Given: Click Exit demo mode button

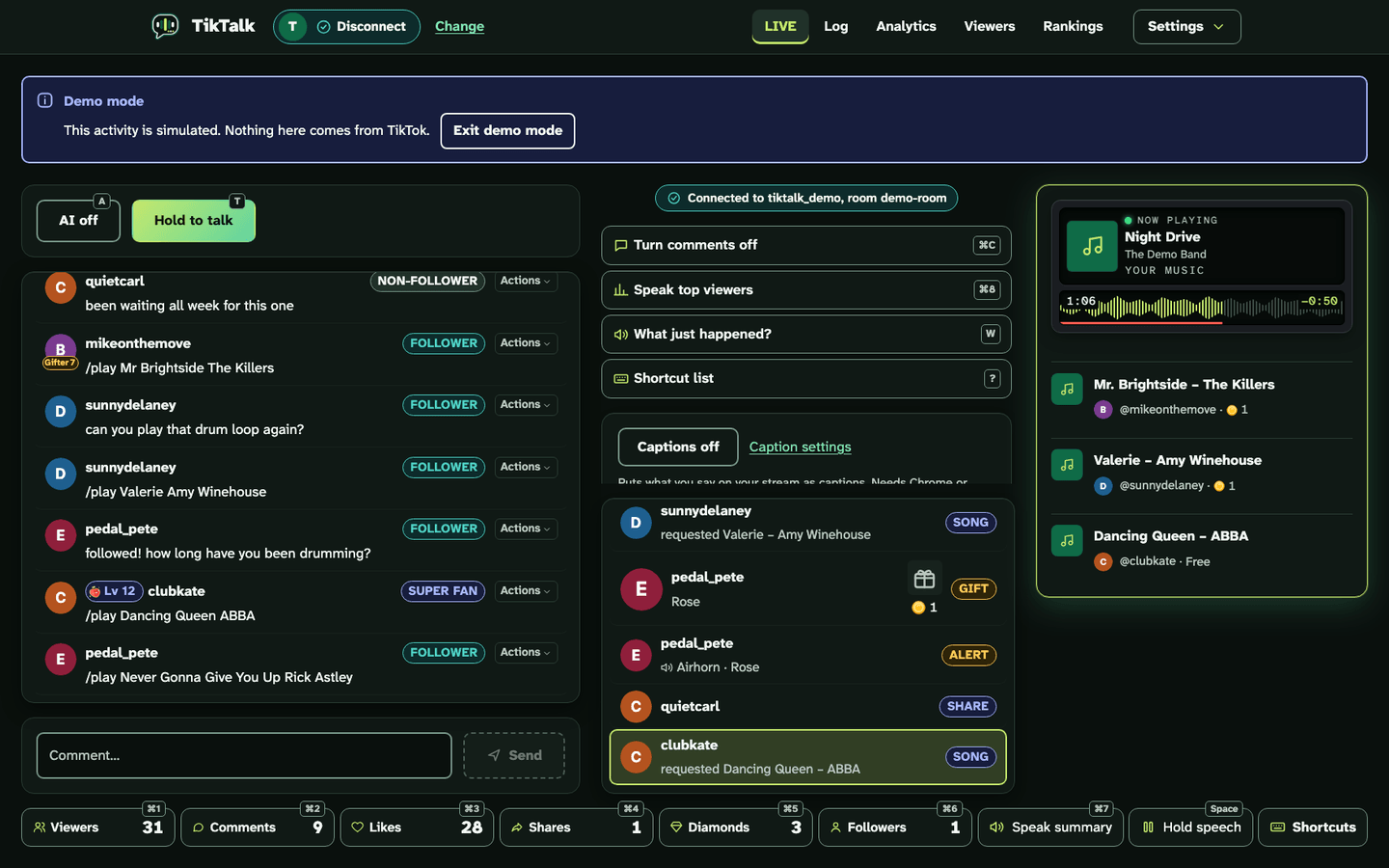Looking at the screenshot, I should coord(507,131).
